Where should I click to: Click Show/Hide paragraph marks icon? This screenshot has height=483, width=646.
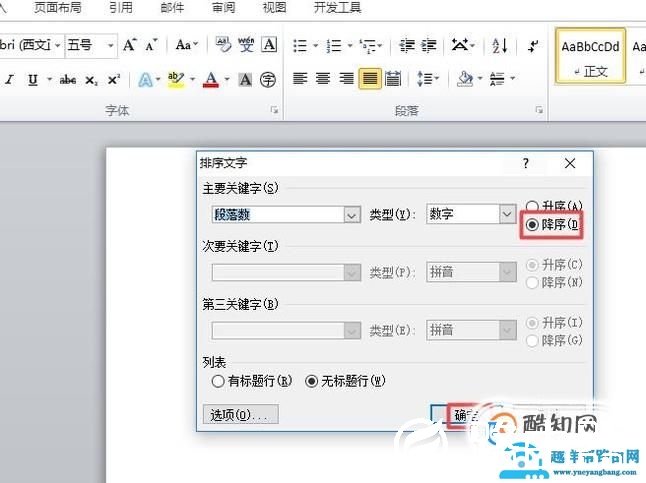pos(533,45)
